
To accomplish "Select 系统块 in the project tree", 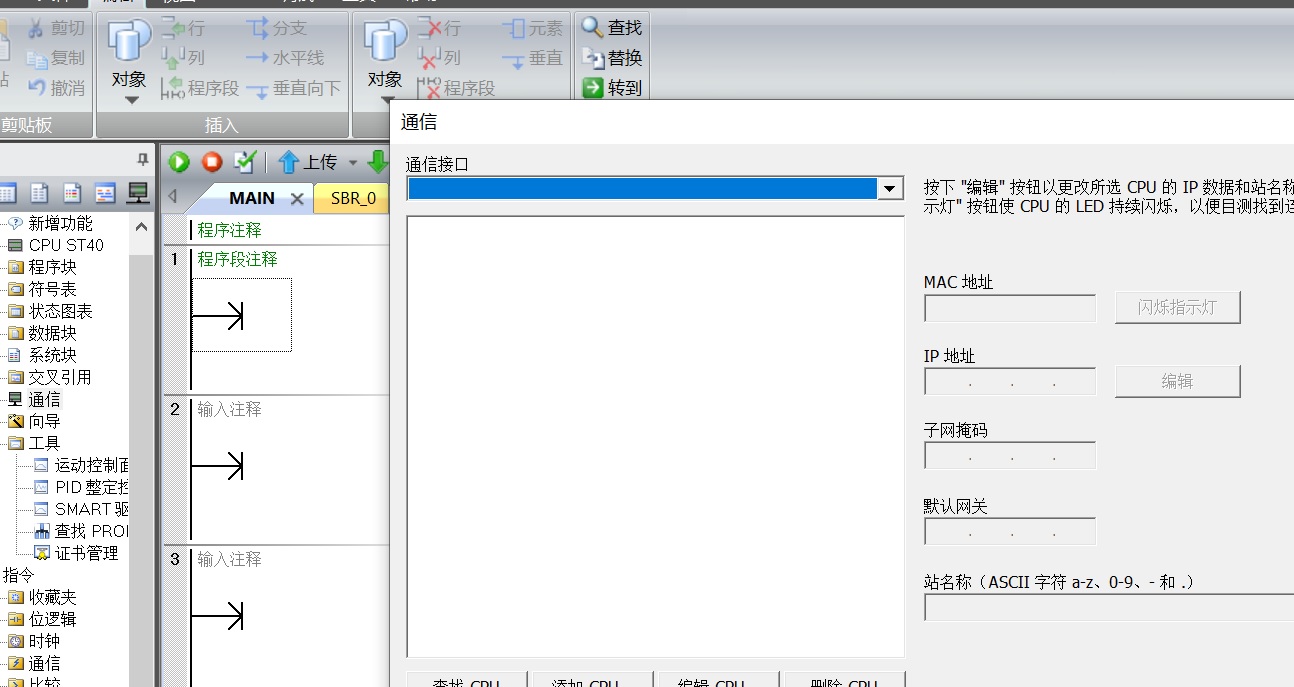I will pos(52,355).
